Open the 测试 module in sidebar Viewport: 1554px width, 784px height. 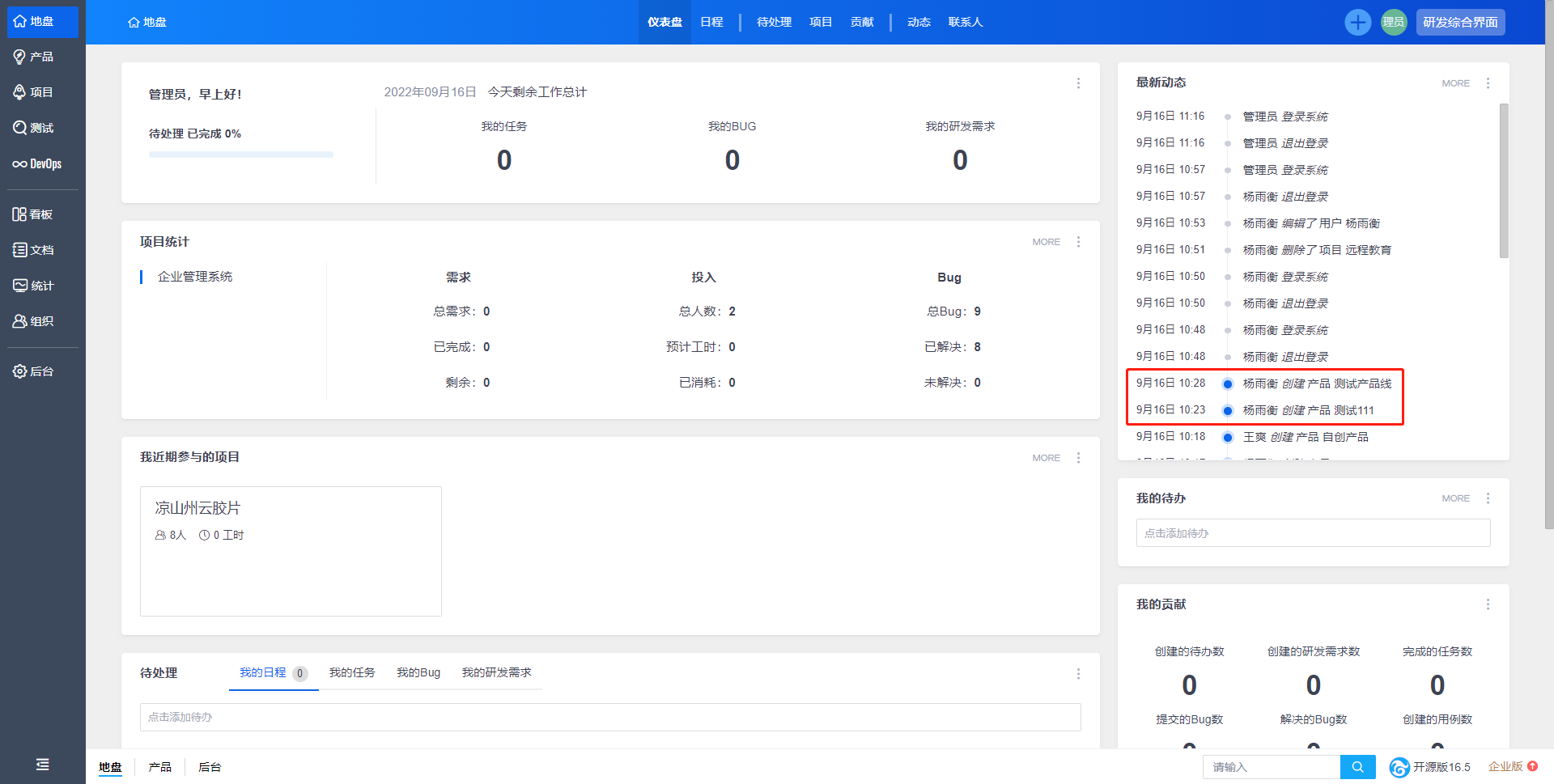point(34,128)
